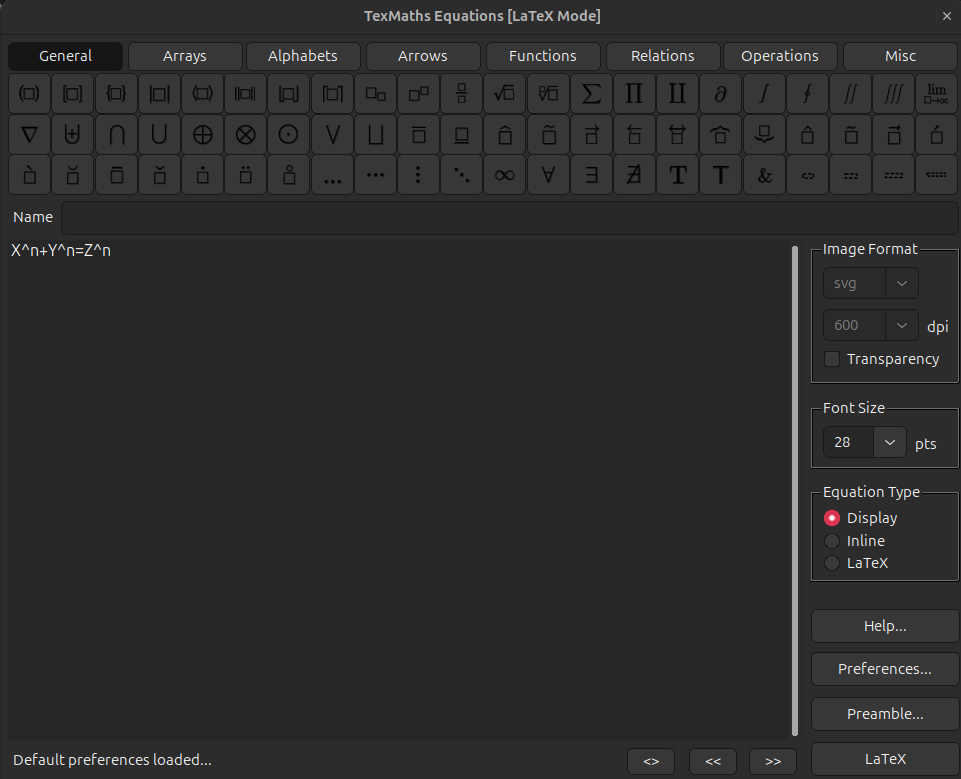This screenshot has height=779, width=961.
Task: Expand the svg image format dropdown
Action: (901, 283)
